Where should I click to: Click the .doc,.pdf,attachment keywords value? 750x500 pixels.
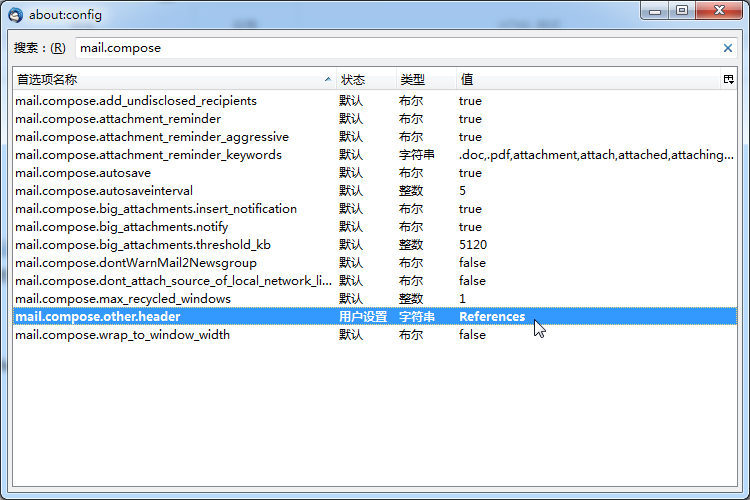point(596,155)
